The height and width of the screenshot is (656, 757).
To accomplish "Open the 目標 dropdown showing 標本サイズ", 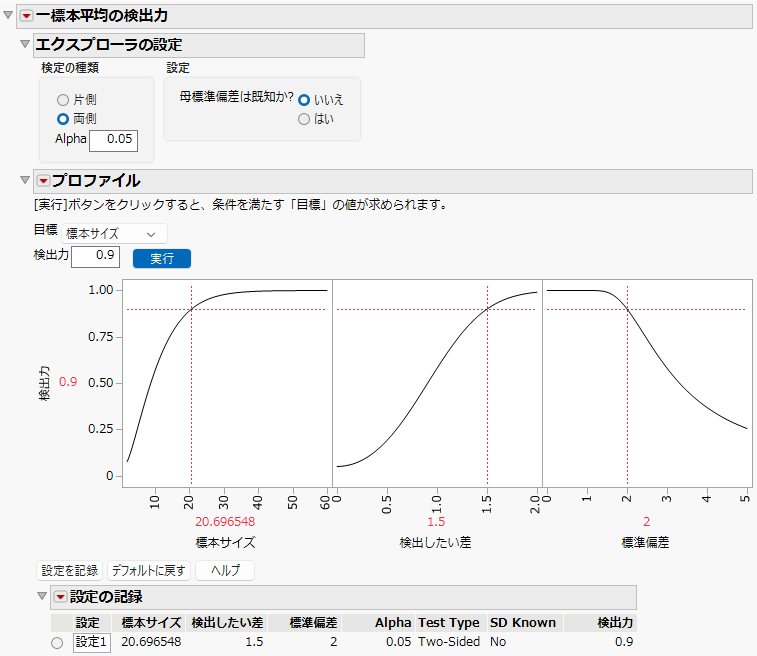I will [x=114, y=234].
